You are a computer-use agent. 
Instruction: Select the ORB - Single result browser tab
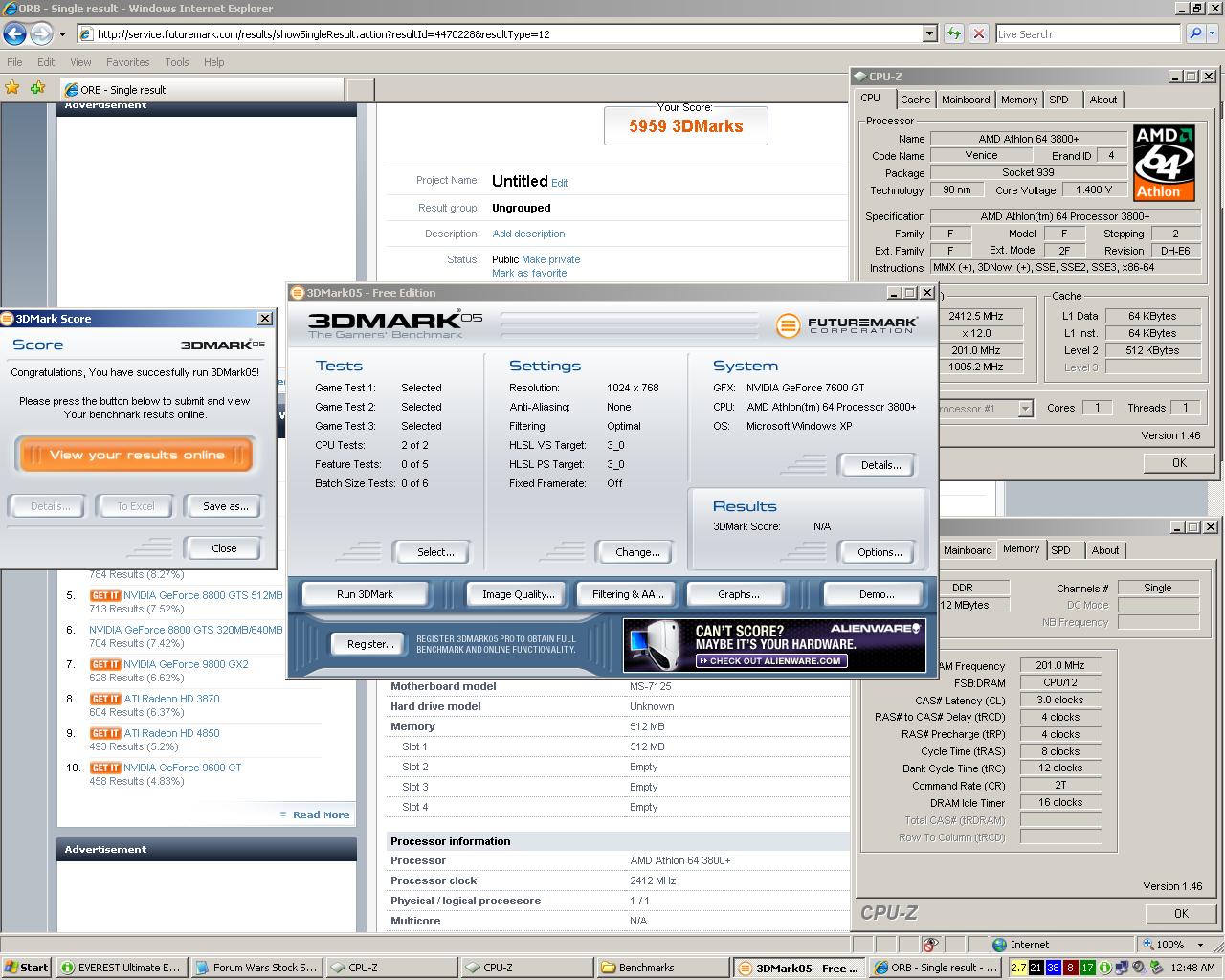tap(202, 89)
